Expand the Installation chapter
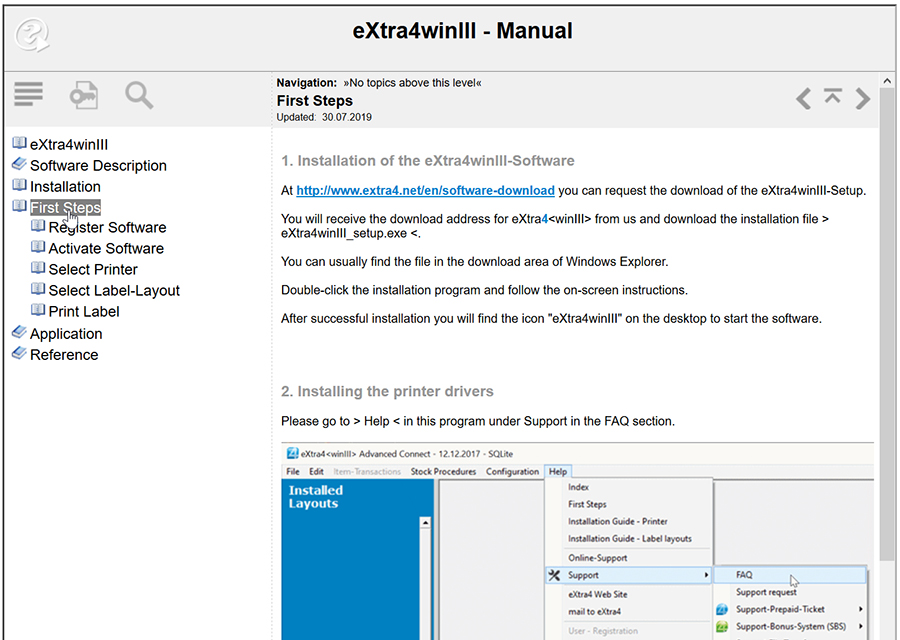900x640 pixels. pos(20,185)
